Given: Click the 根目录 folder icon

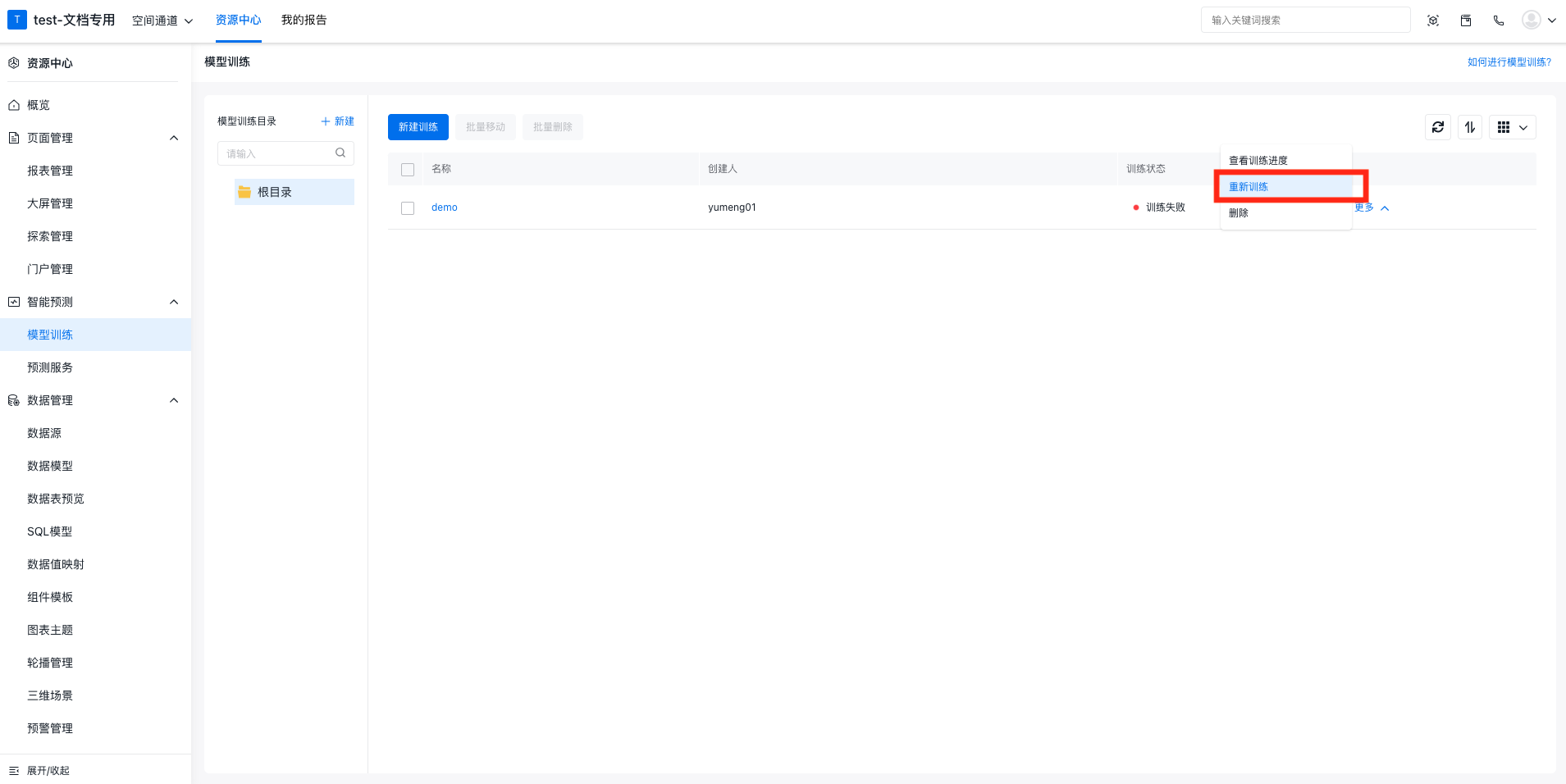Looking at the screenshot, I should (x=244, y=192).
